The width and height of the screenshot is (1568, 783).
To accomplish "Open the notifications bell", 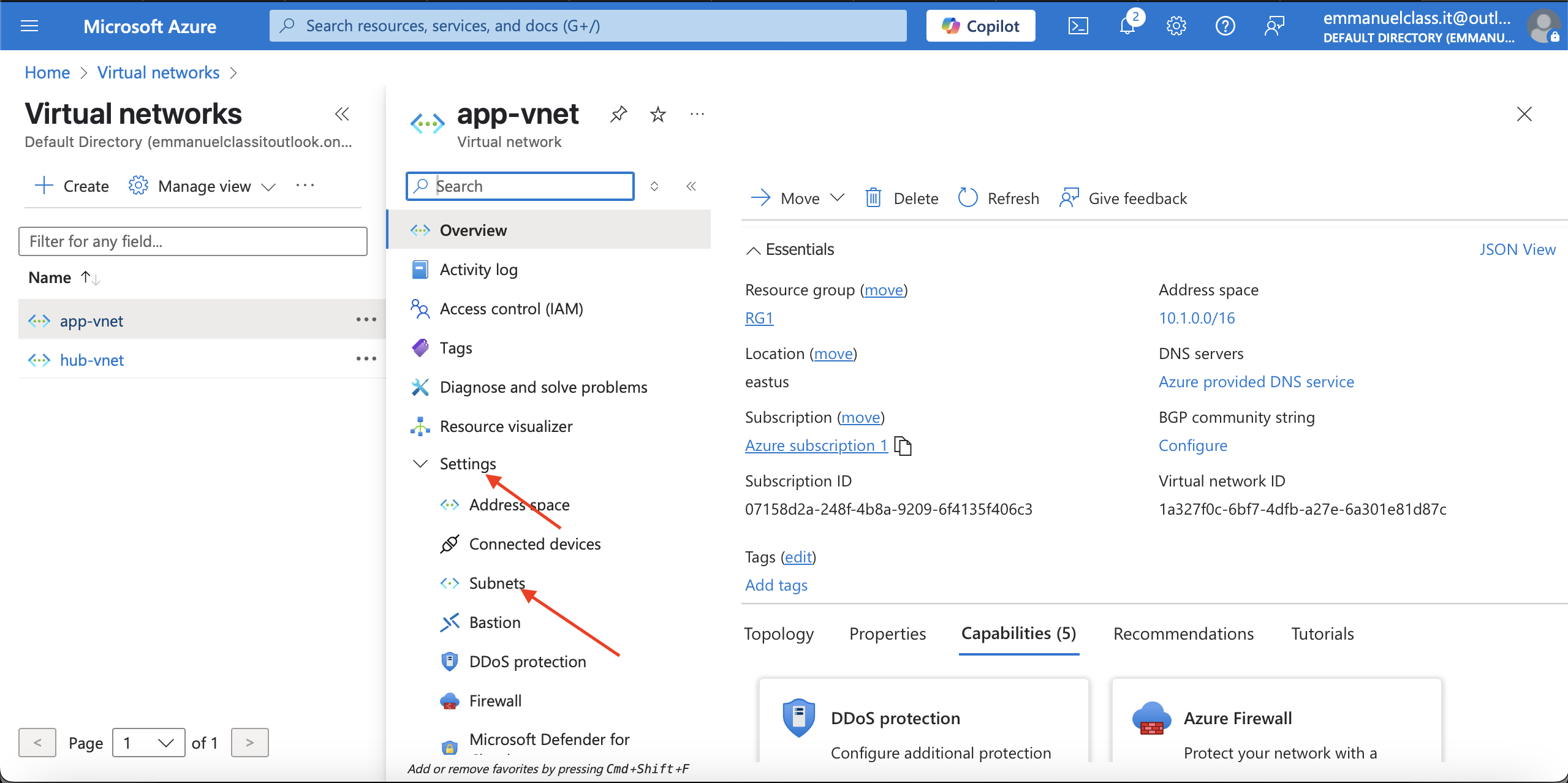I will click(x=1127, y=26).
